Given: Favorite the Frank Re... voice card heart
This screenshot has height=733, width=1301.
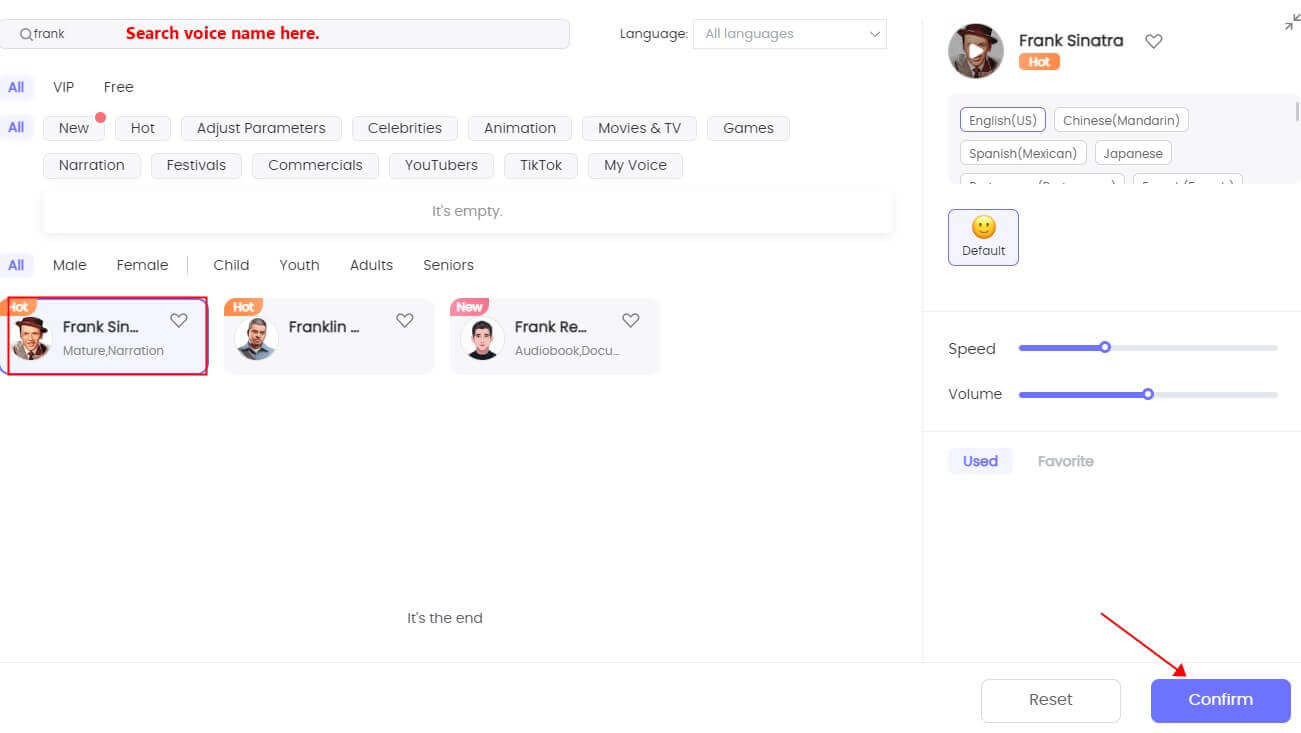Looking at the screenshot, I should click(631, 320).
